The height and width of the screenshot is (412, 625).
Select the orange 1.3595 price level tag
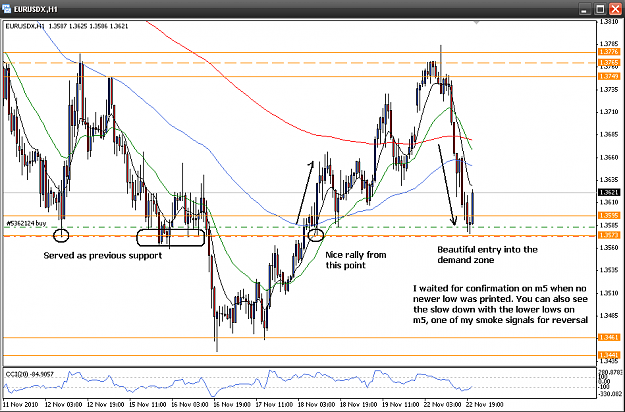(609, 216)
